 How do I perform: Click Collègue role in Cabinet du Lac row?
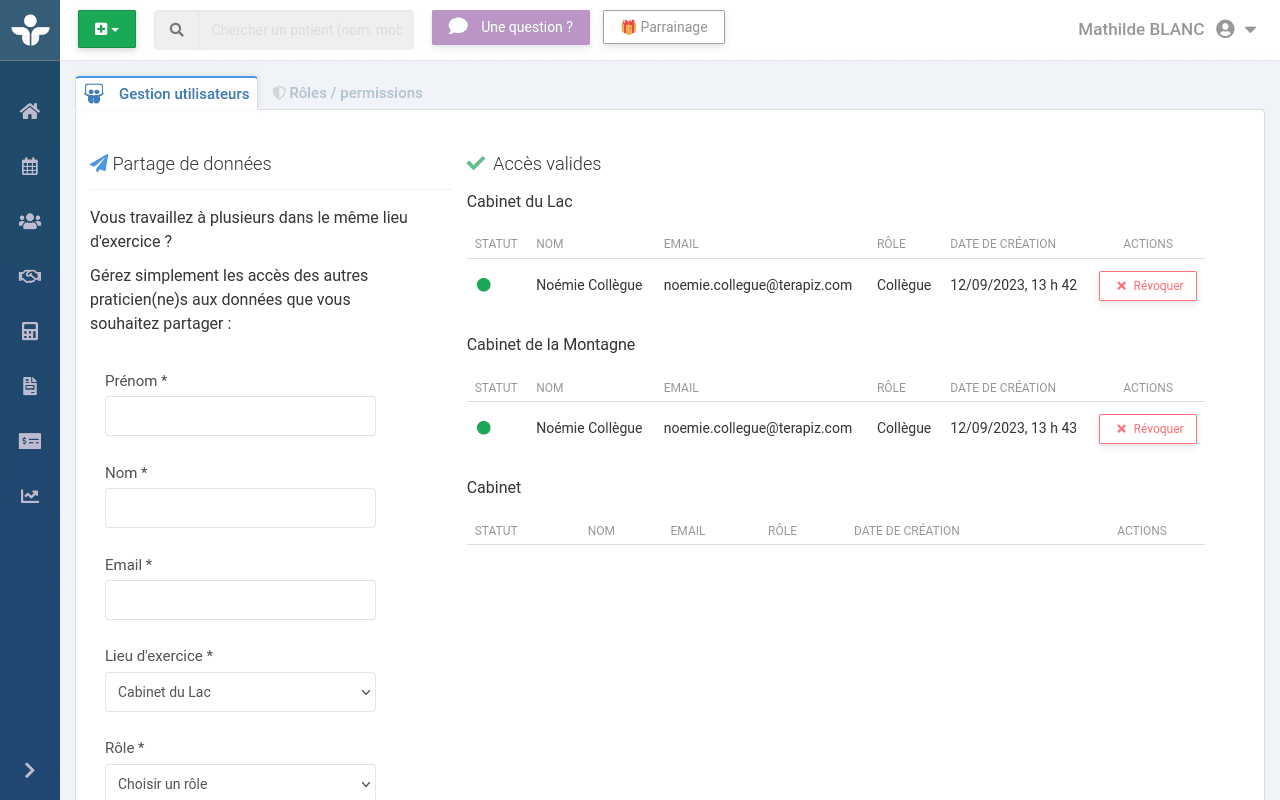tap(904, 285)
